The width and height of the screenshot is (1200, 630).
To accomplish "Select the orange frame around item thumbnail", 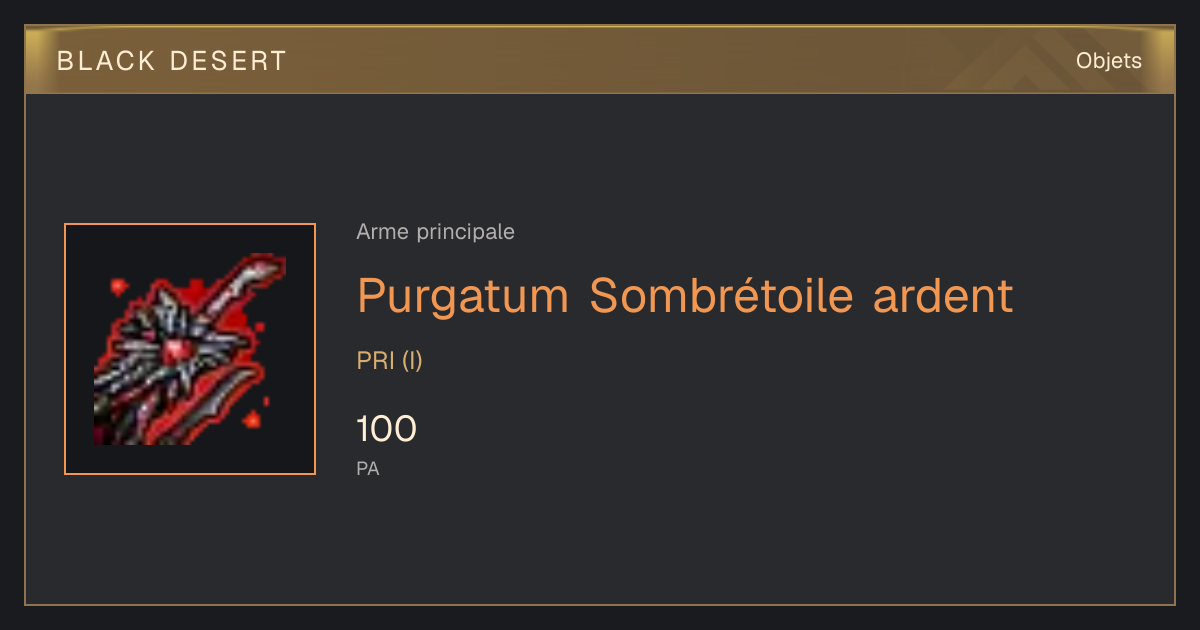I will [x=190, y=349].
